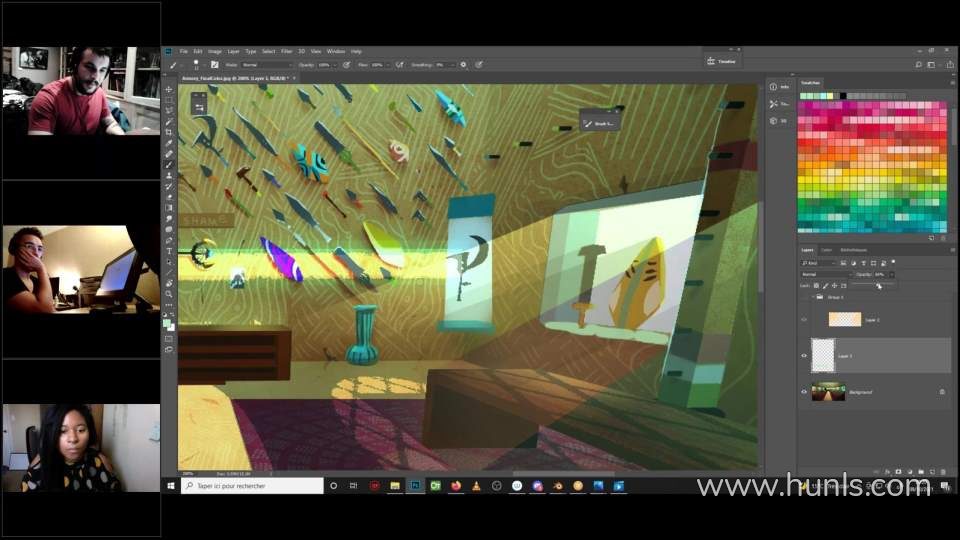Toggle airbrush build-up mode
The width and height of the screenshot is (960, 540).
pos(400,64)
